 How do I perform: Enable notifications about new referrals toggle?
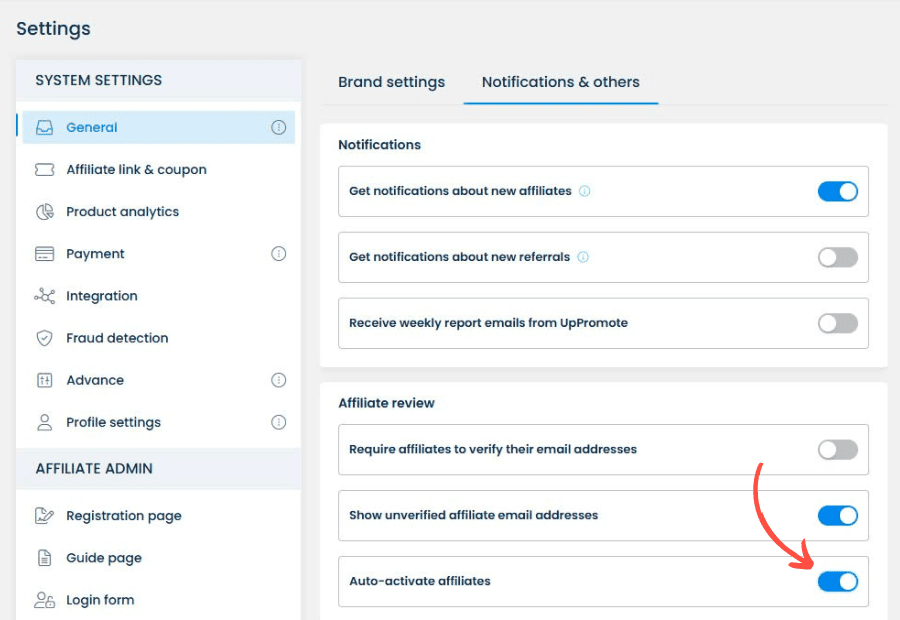837,257
